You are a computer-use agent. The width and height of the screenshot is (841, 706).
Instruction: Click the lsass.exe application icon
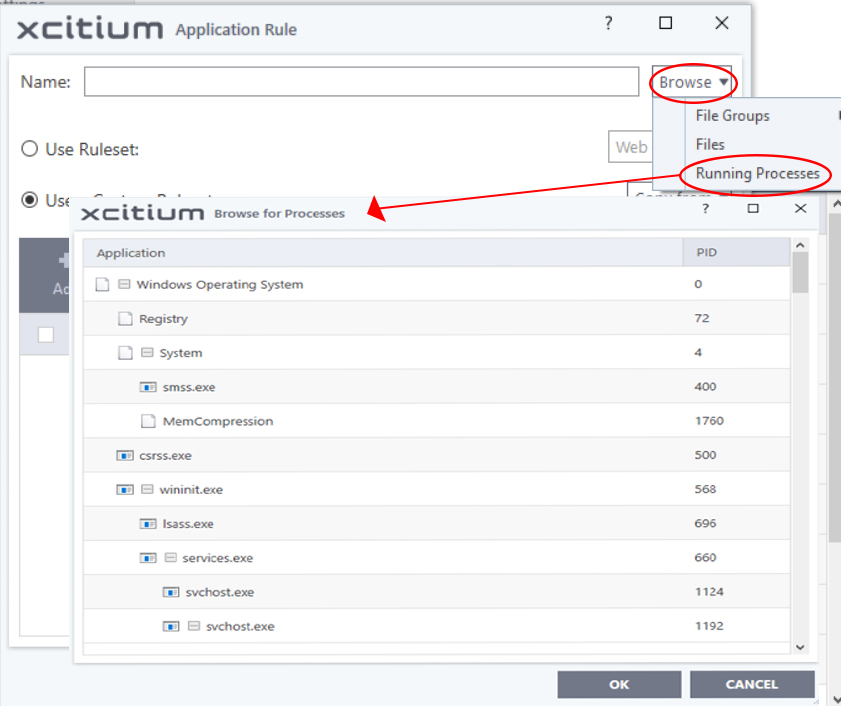point(148,524)
